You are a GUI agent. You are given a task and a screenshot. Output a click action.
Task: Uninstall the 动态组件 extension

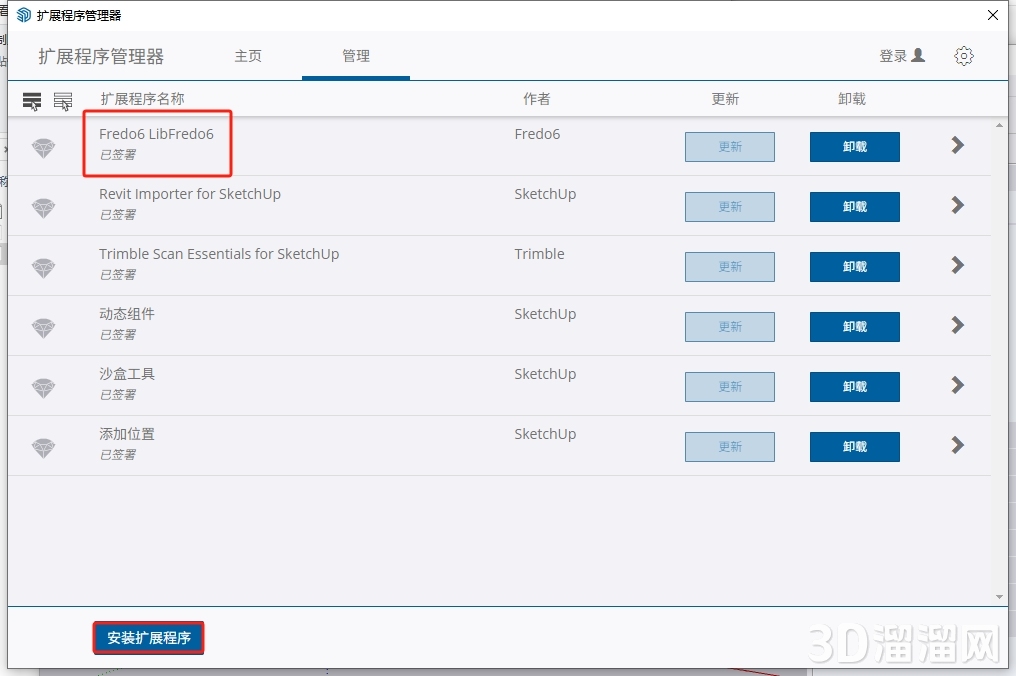pyautogui.click(x=854, y=327)
